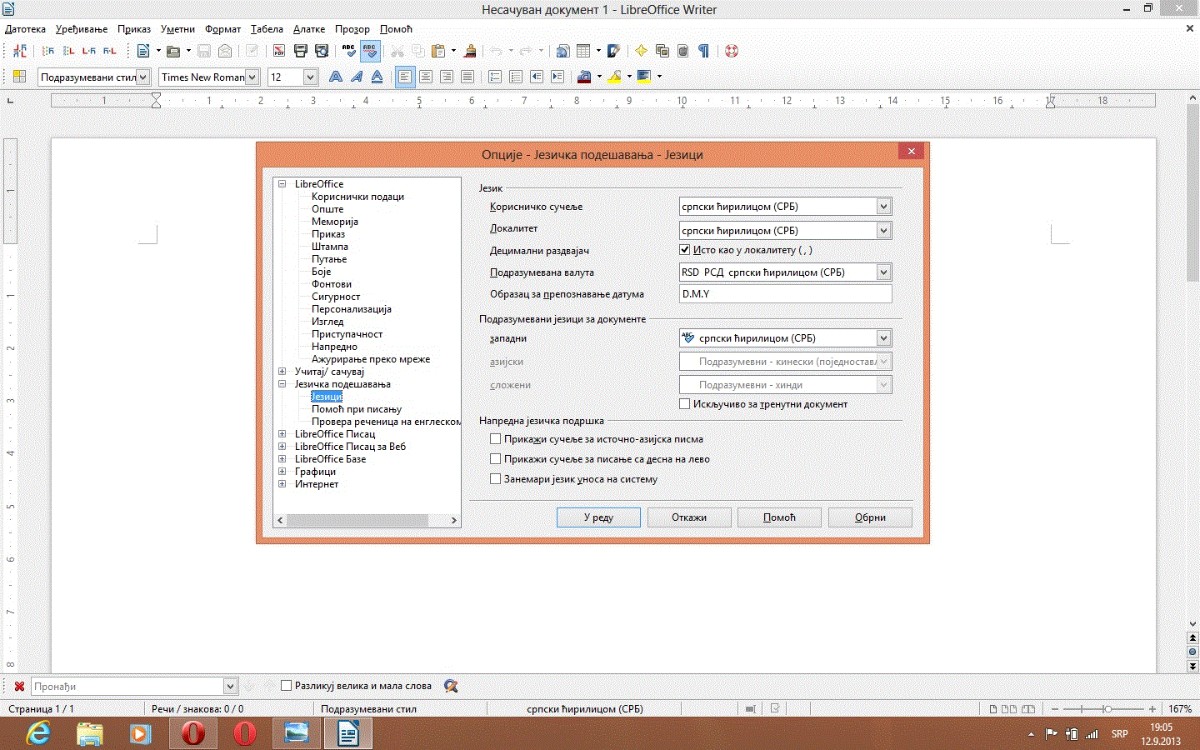Click the 'У реду' button
The height and width of the screenshot is (750, 1200).
point(599,517)
